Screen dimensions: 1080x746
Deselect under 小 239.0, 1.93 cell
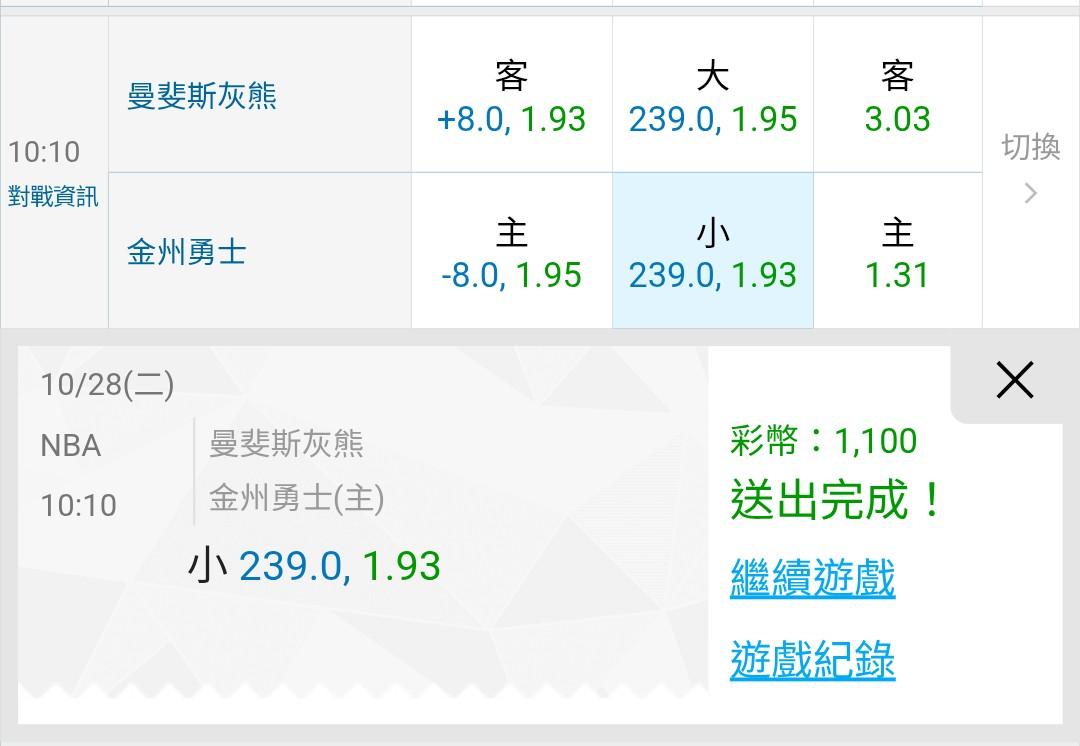(x=712, y=253)
